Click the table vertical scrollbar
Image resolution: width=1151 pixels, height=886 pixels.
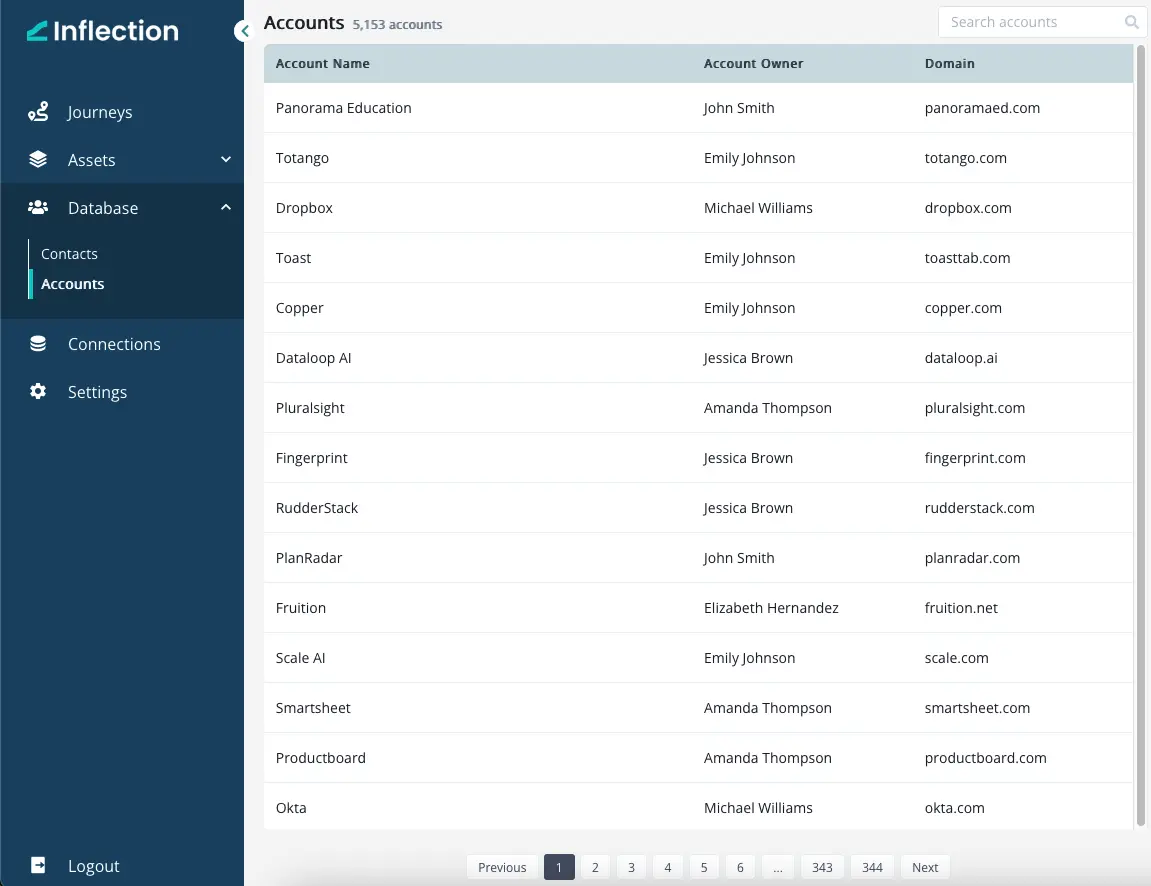[1141, 436]
